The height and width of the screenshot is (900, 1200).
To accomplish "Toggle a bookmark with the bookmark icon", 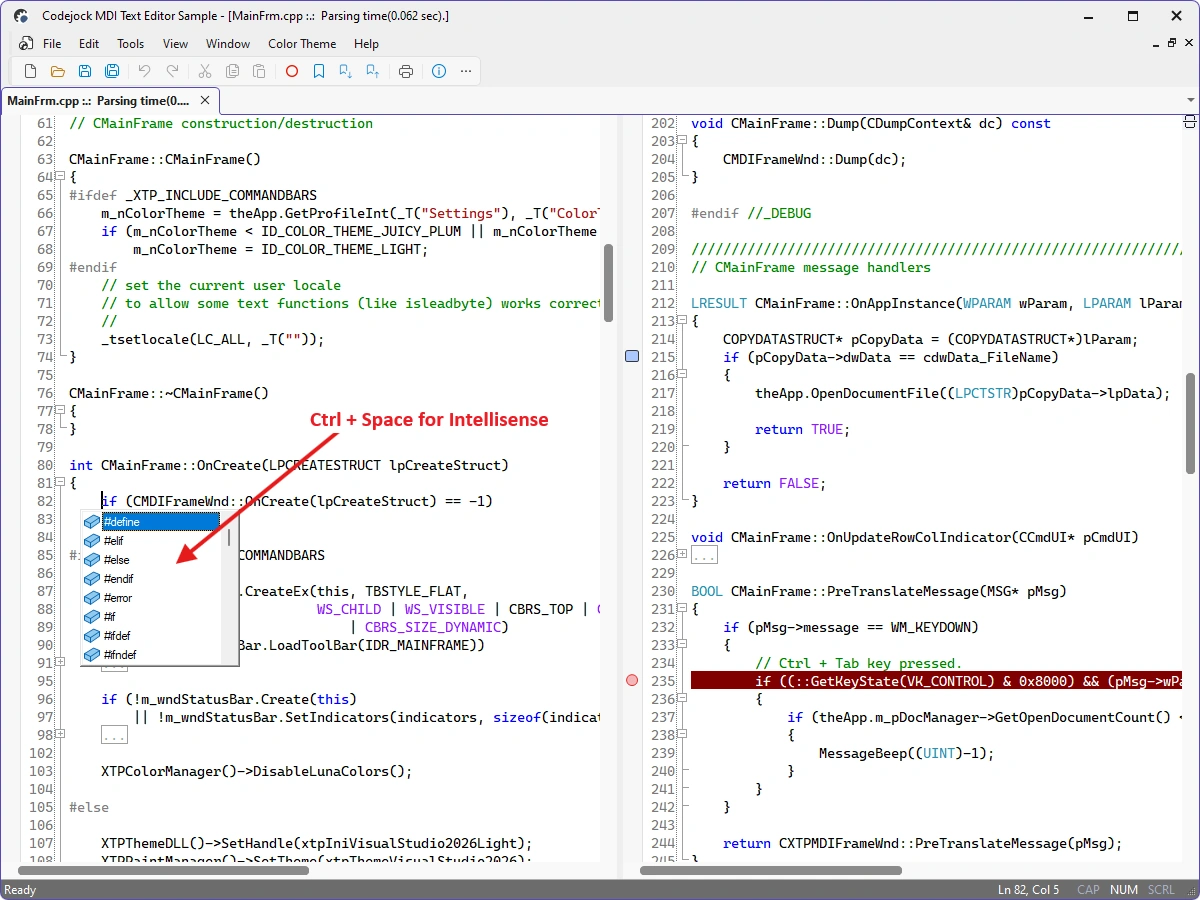I will (x=319, y=71).
